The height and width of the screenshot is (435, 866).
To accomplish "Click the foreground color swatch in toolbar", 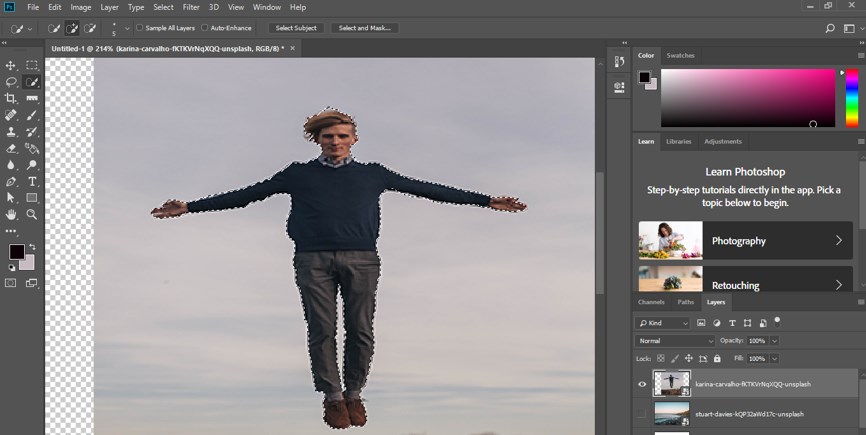I will (x=16, y=251).
